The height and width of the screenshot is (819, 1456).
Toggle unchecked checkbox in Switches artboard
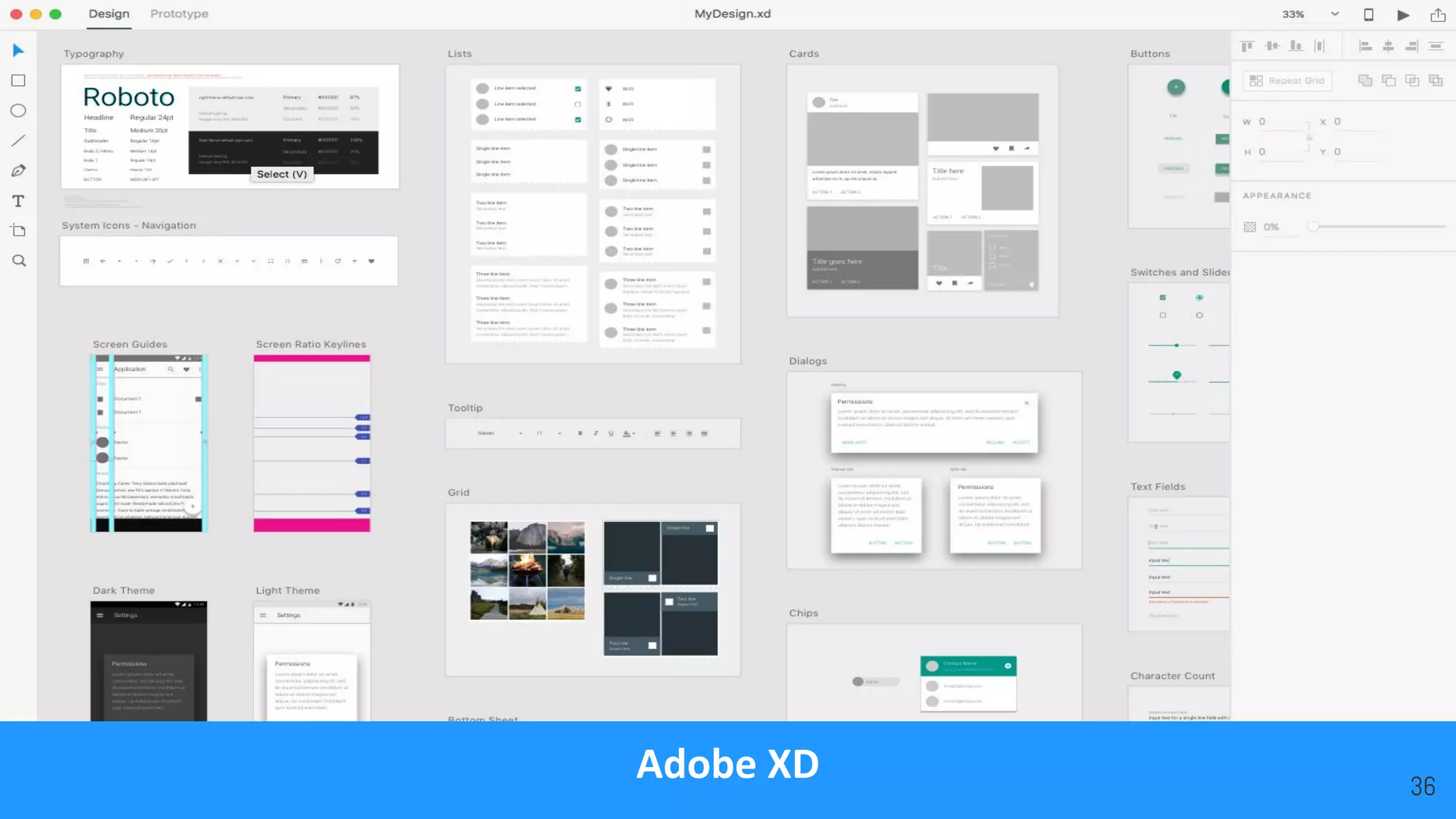pos(1162,315)
